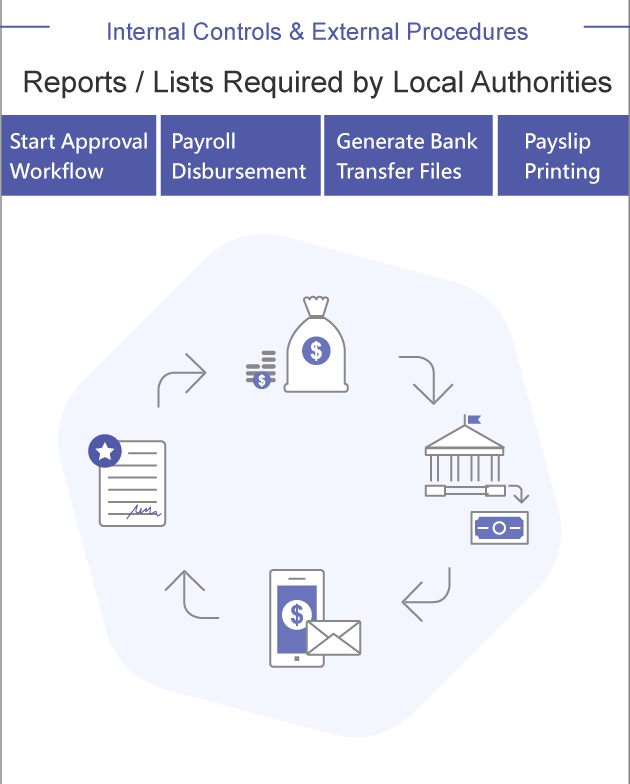Click the star badge on the document

[x=104, y=450]
